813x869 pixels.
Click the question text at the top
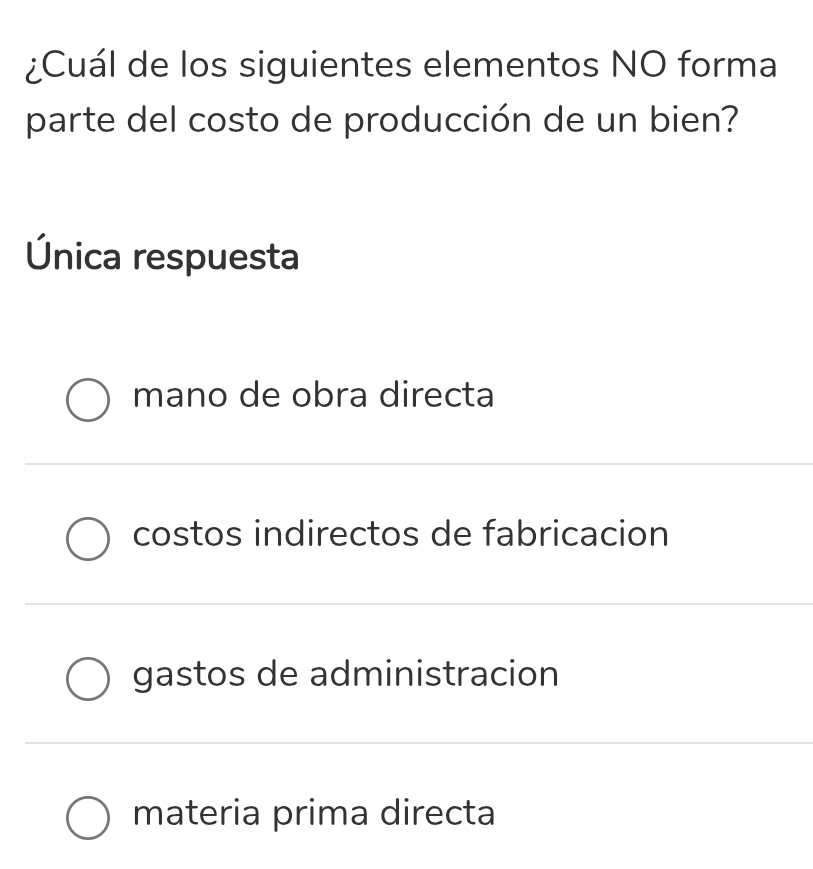click(400, 93)
